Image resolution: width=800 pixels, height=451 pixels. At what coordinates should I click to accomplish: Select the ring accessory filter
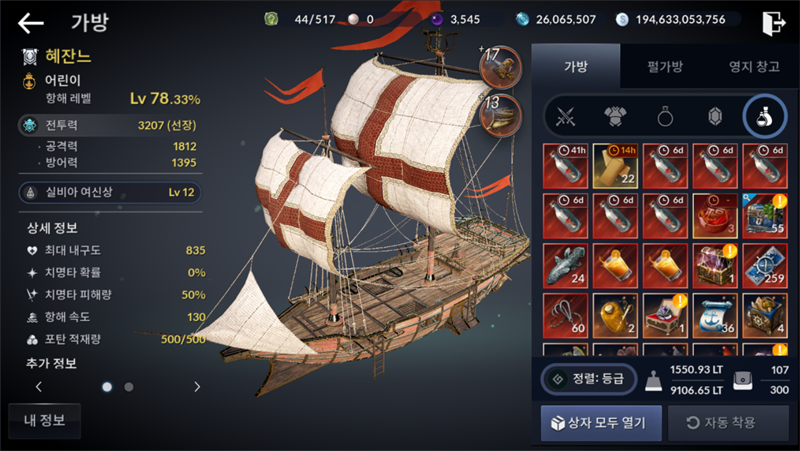click(665, 117)
